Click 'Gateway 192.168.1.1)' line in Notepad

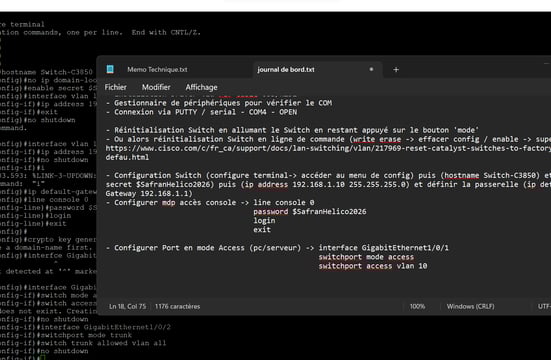point(149,193)
